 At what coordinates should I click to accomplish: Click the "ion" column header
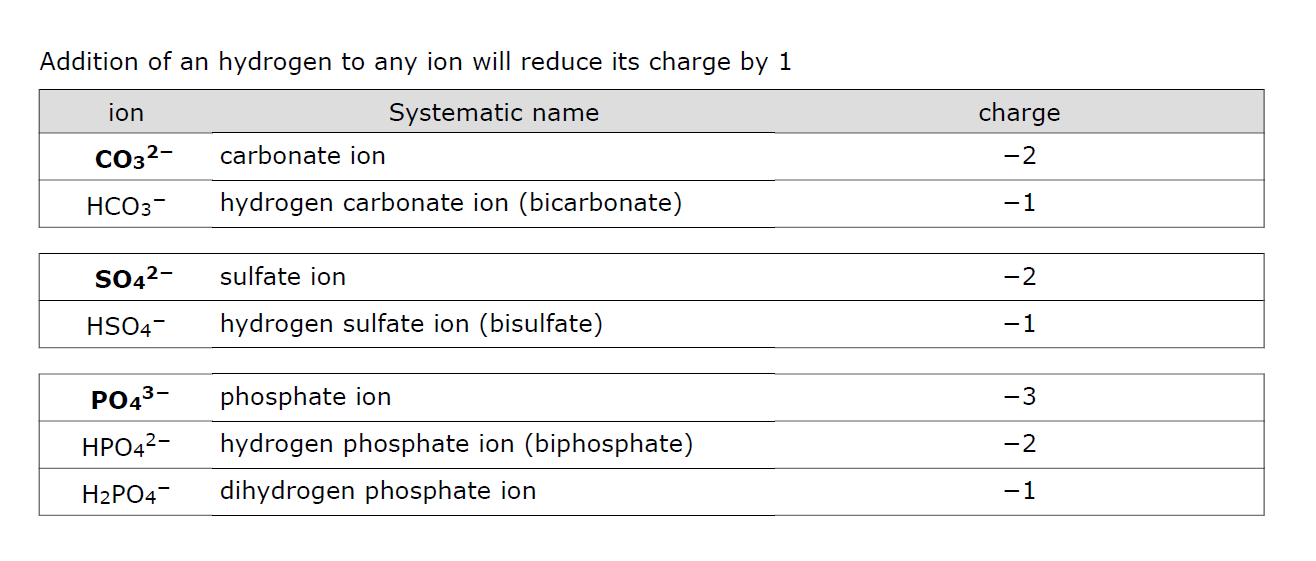pos(126,113)
